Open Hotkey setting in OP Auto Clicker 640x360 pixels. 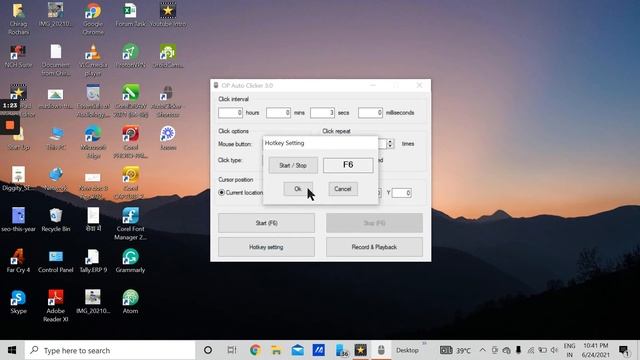(x=267, y=247)
